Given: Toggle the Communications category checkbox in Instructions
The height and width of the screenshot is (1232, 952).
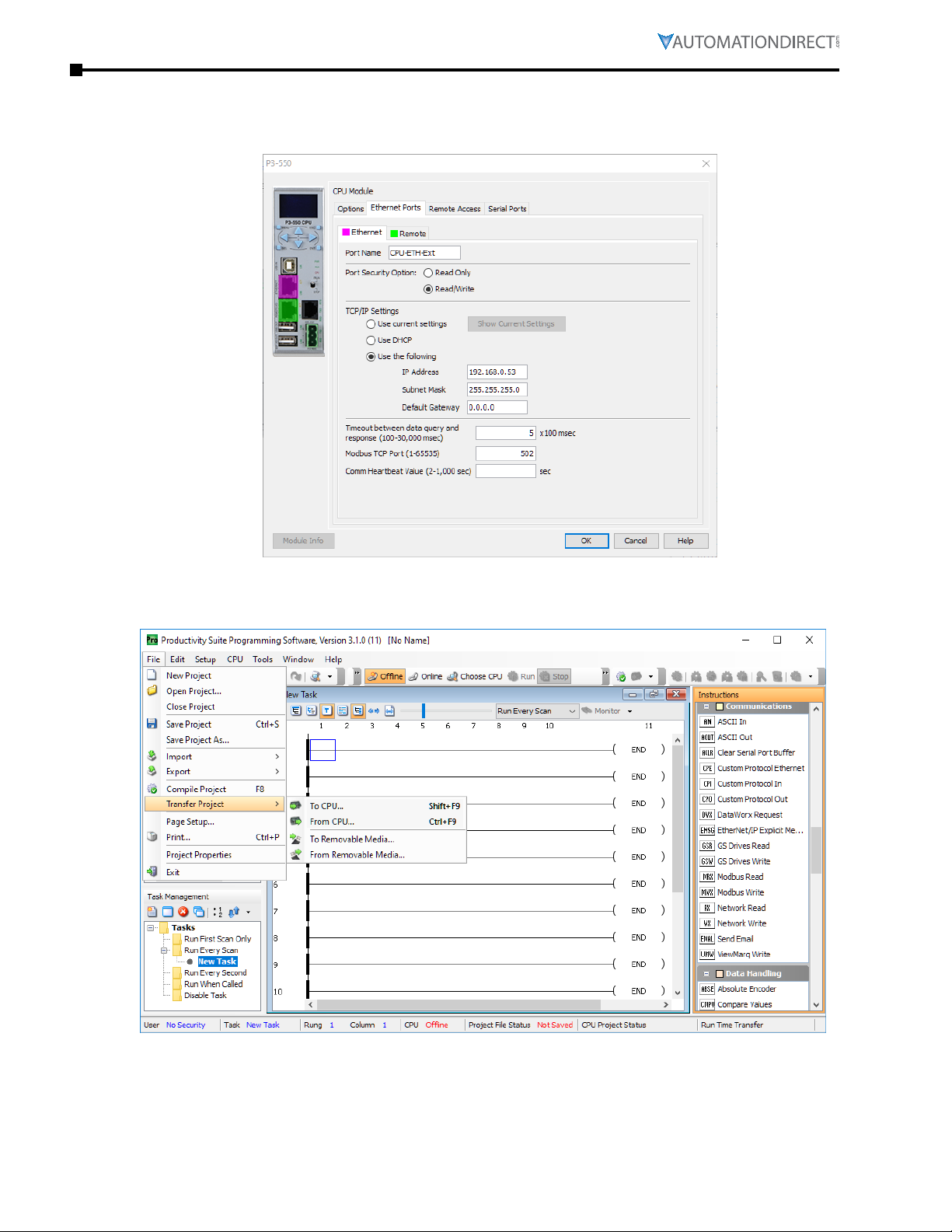Looking at the screenshot, I should (x=720, y=707).
